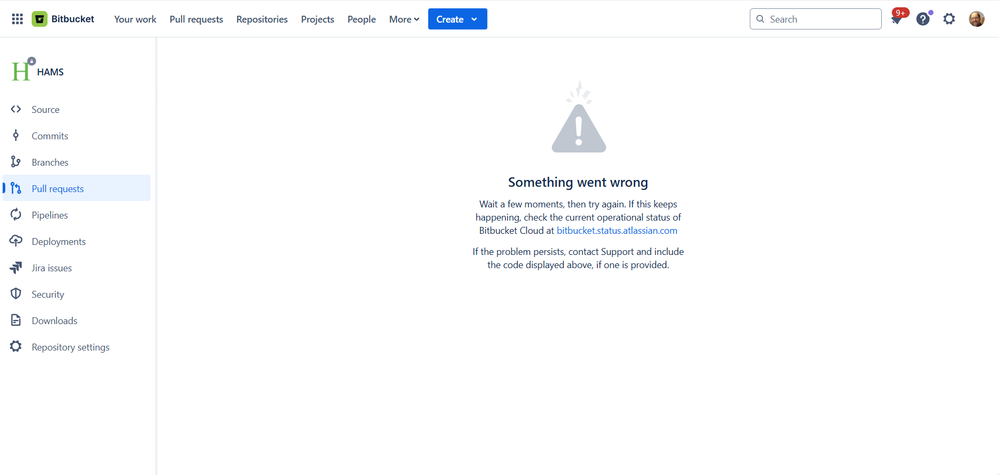The image size is (999, 475).
Task: Click the Commits icon in sidebar
Action: pos(16,136)
